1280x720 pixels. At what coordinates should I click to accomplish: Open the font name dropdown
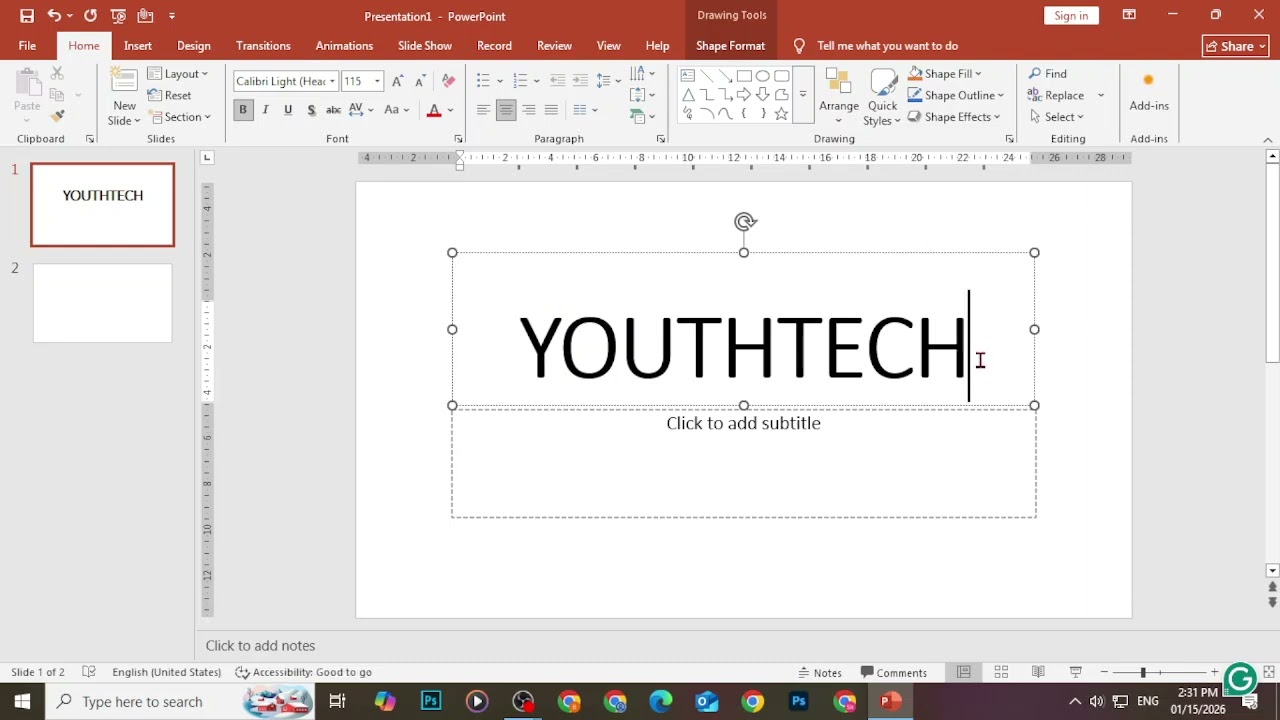[332, 81]
